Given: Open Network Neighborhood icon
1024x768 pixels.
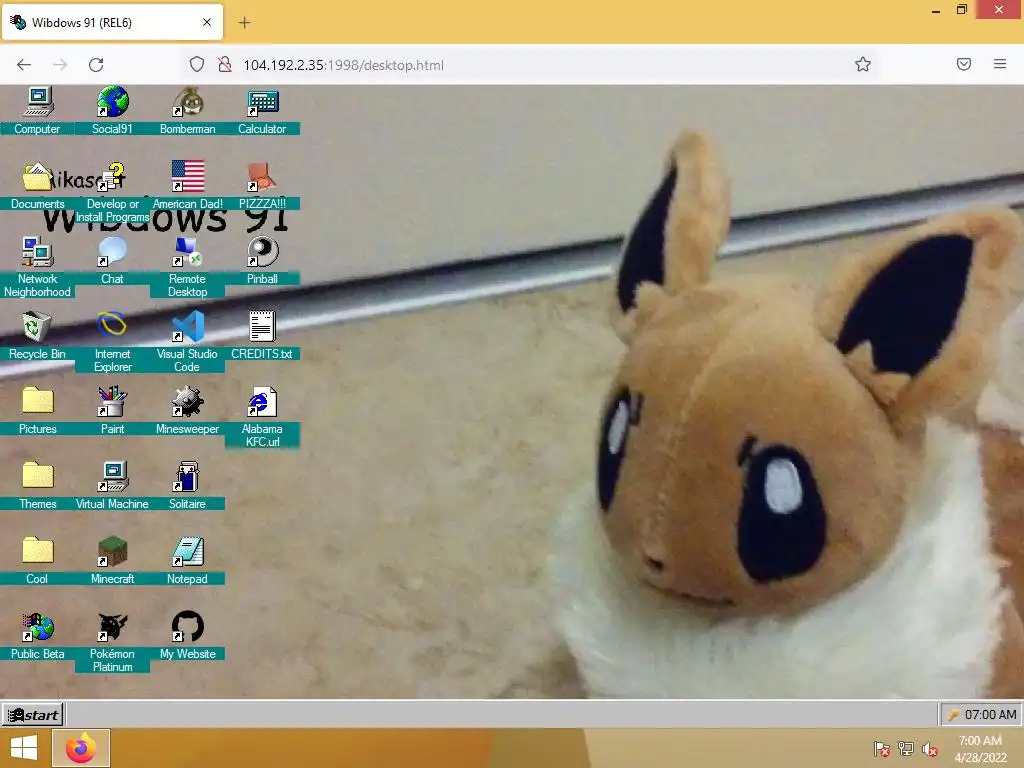Looking at the screenshot, I should (37, 267).
